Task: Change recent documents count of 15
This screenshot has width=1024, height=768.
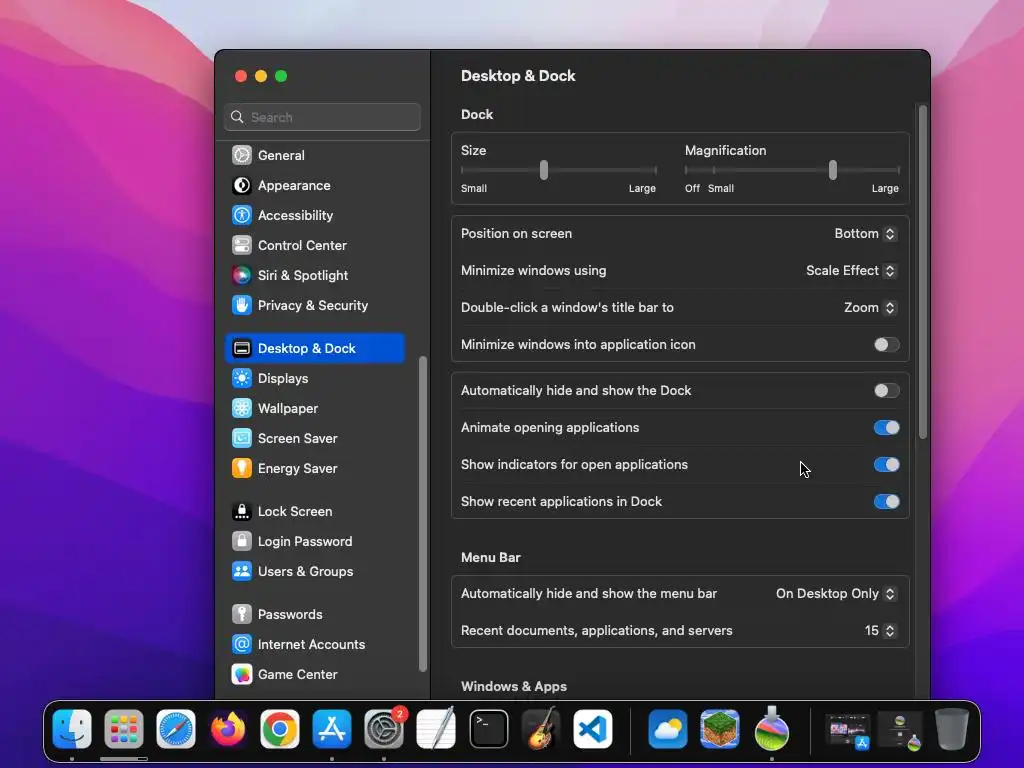Action: (x=880, y=631)
